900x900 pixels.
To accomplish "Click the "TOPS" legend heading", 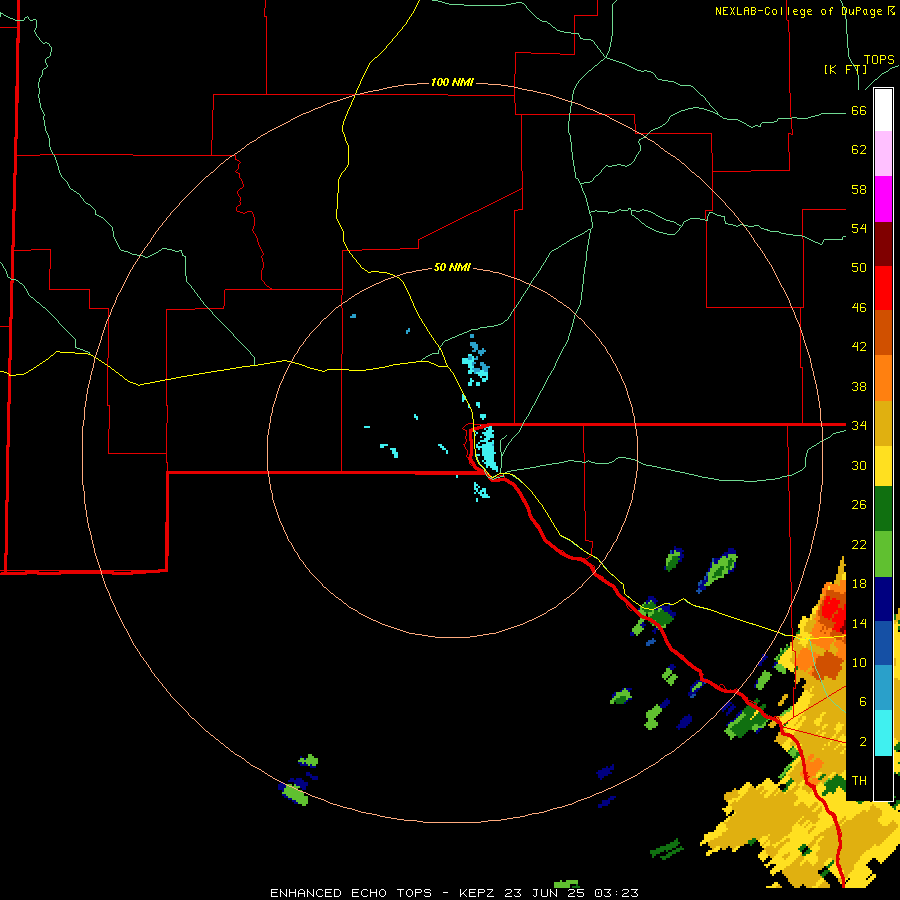I will click(x=879, y=60).
